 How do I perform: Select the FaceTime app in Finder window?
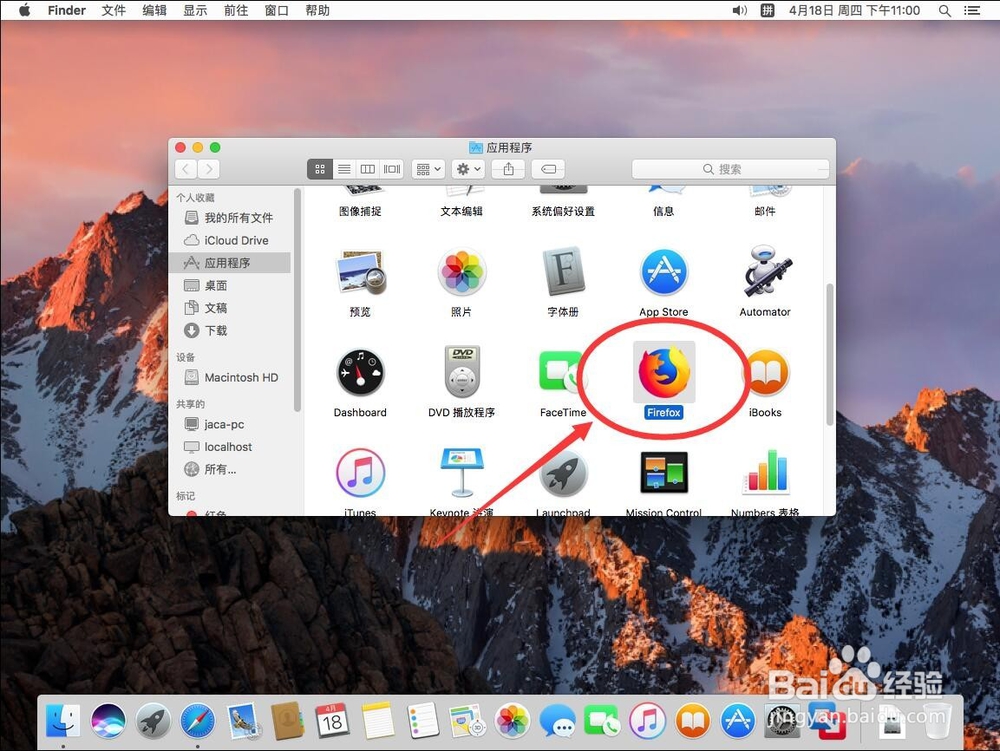(x=562, y=372)
